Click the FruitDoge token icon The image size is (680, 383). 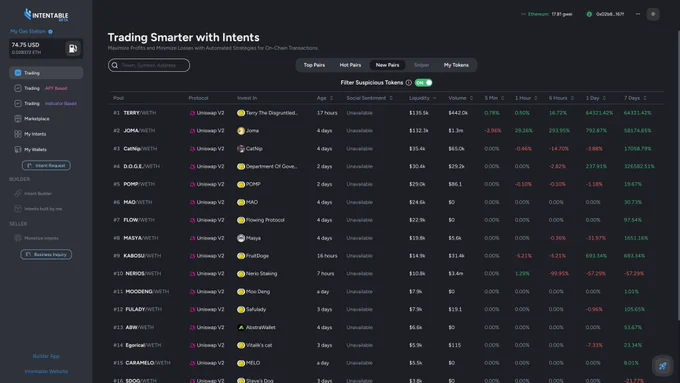pyautogui.click(x=241, y=256)
